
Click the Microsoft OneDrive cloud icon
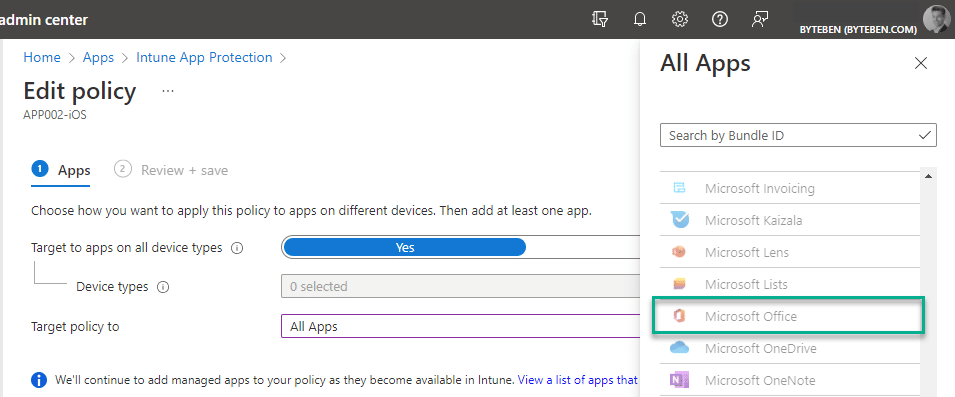click(x=679, y=348)
